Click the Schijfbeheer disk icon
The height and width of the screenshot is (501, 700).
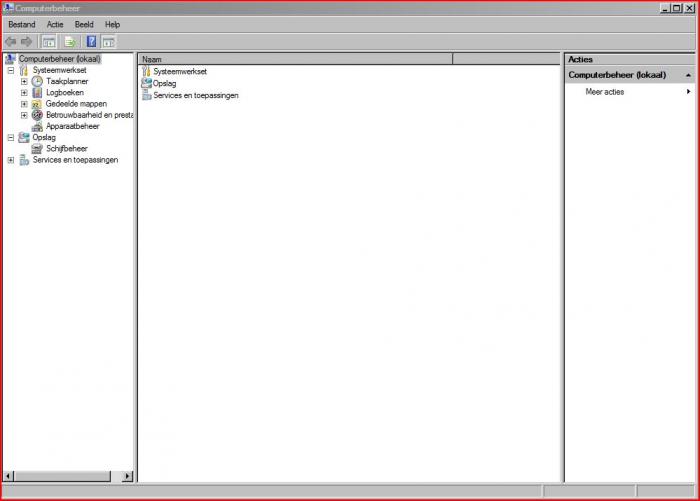(38, 149)
